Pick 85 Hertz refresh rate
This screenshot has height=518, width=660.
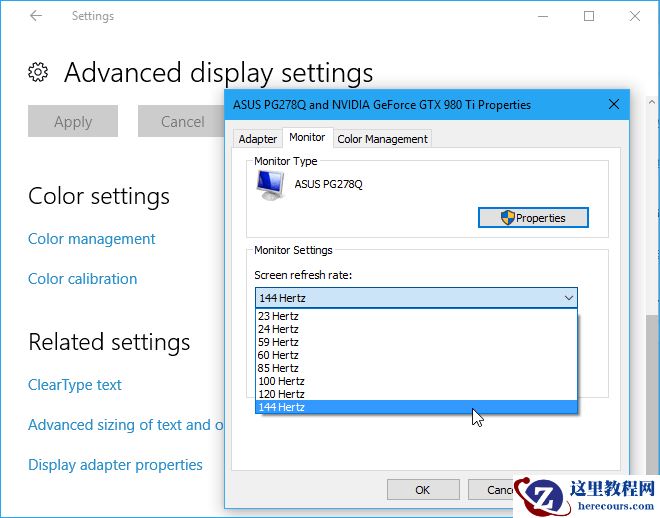coord(416,368)
